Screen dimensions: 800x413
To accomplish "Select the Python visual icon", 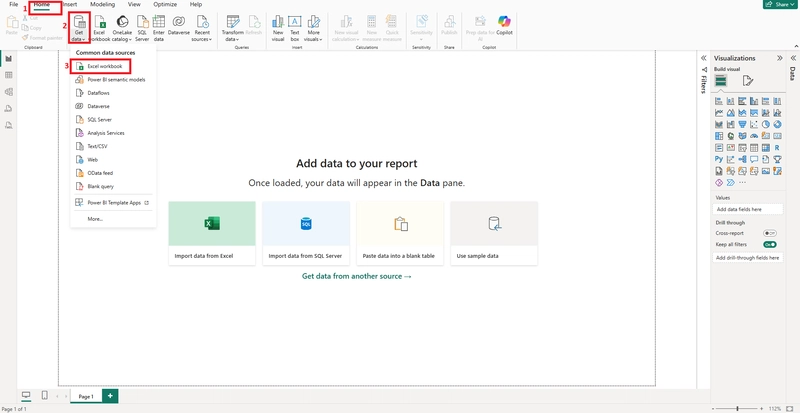I will click(x=719, y=159).
